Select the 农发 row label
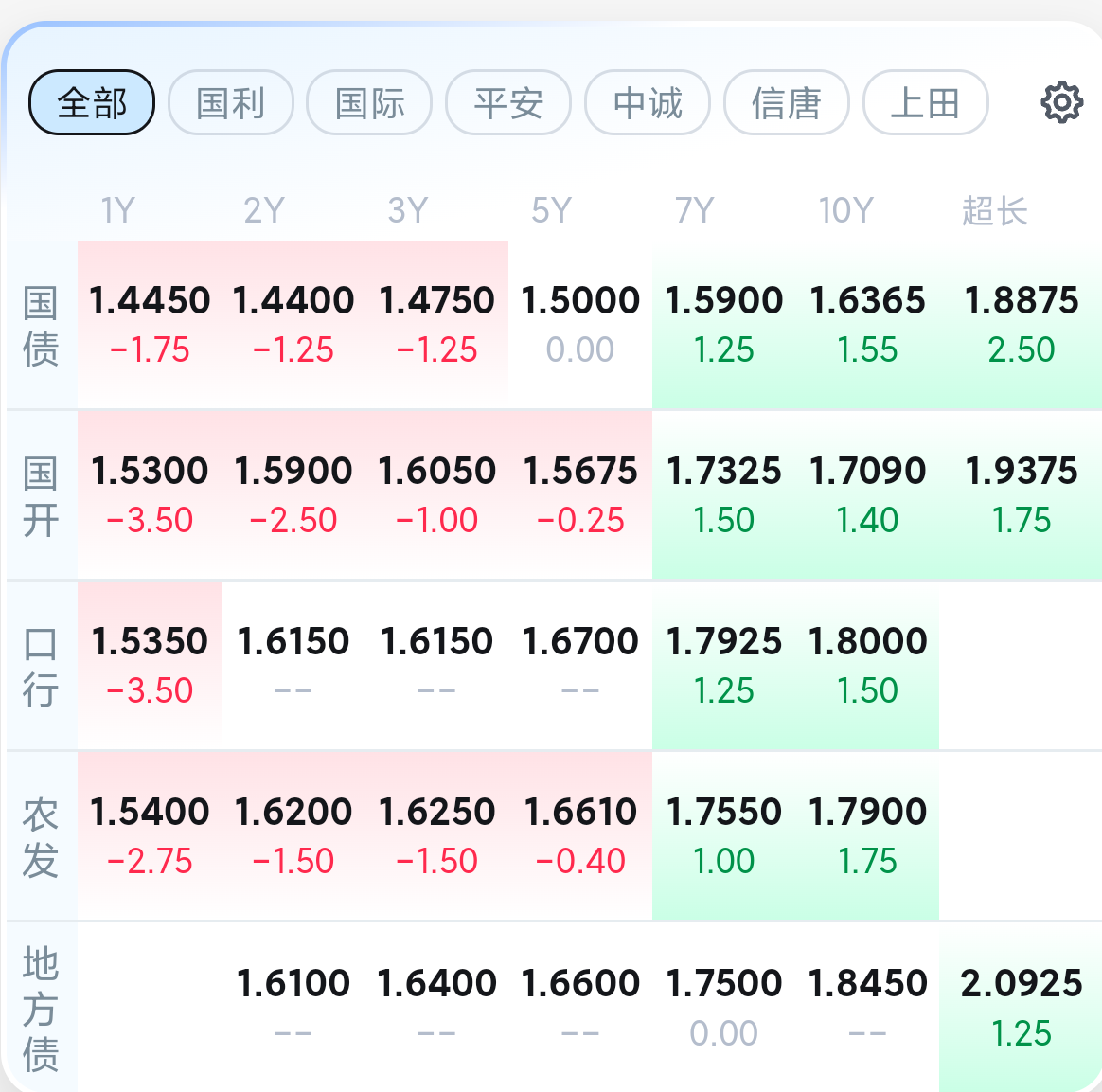The height and width of the screenshot is (1092, 1102). click(40, 836)
